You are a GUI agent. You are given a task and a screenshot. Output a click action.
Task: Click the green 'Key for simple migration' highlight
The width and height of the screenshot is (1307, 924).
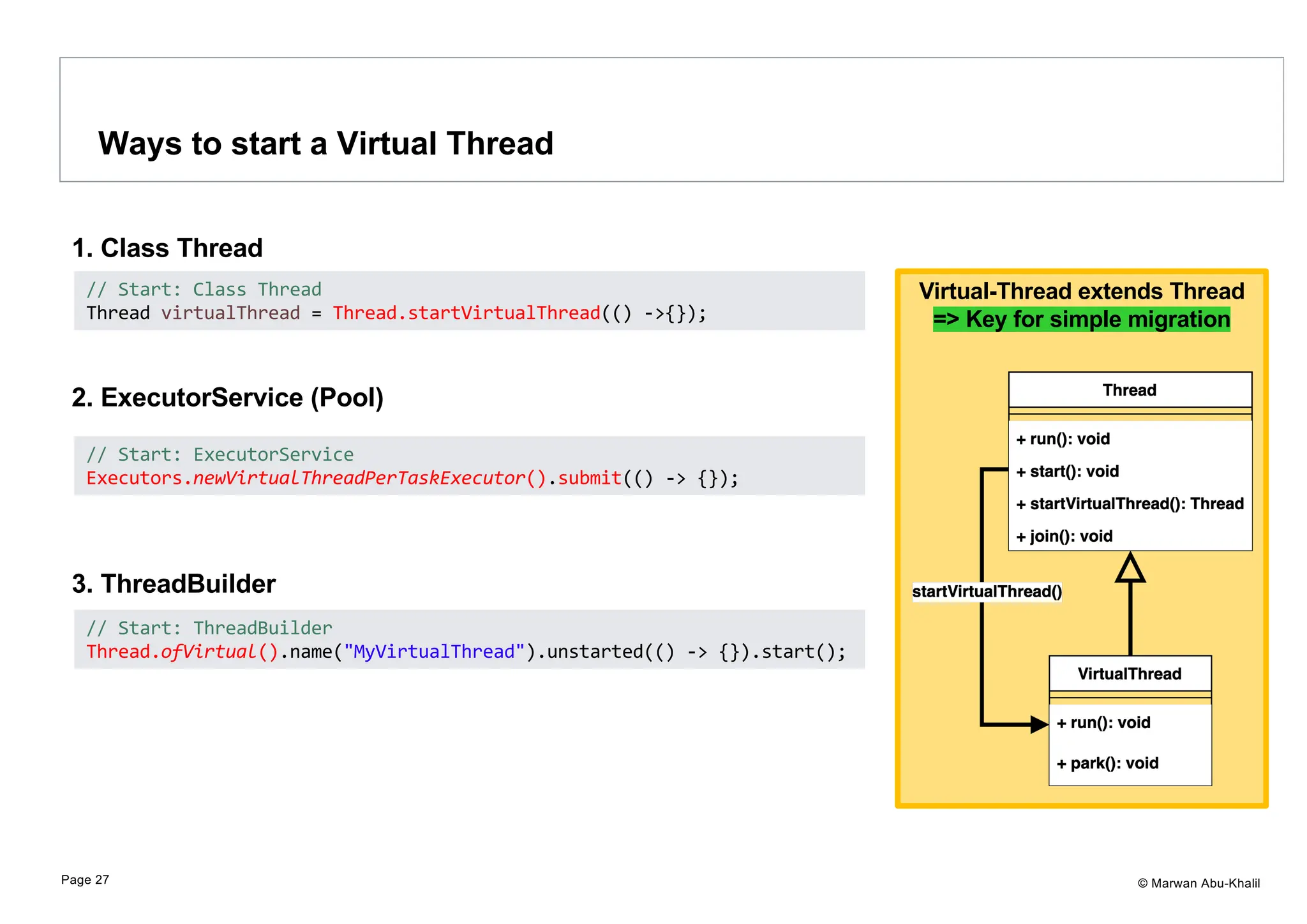[x=1081, y=319]
